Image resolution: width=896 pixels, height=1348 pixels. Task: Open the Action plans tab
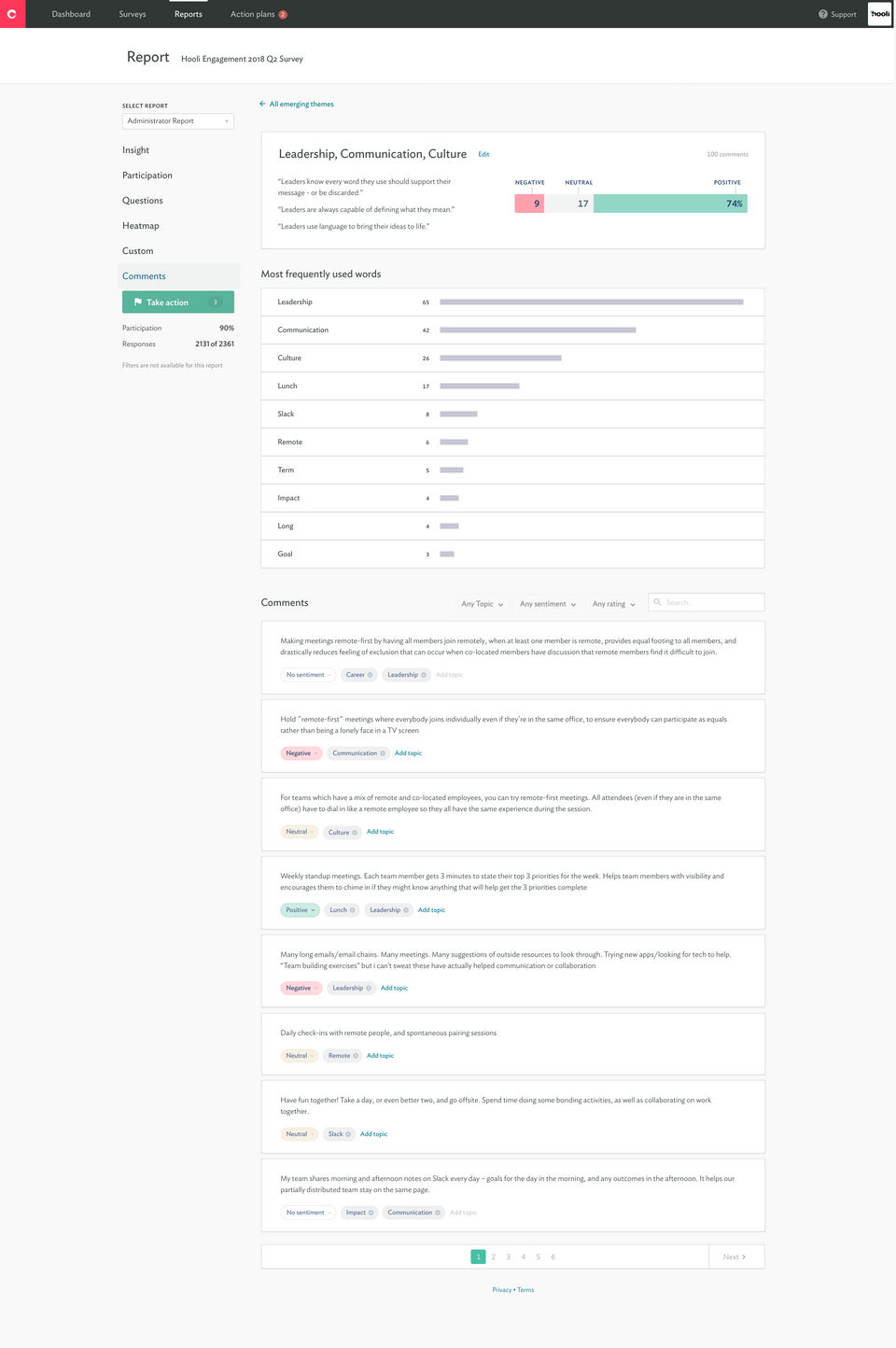coord(253,14)
